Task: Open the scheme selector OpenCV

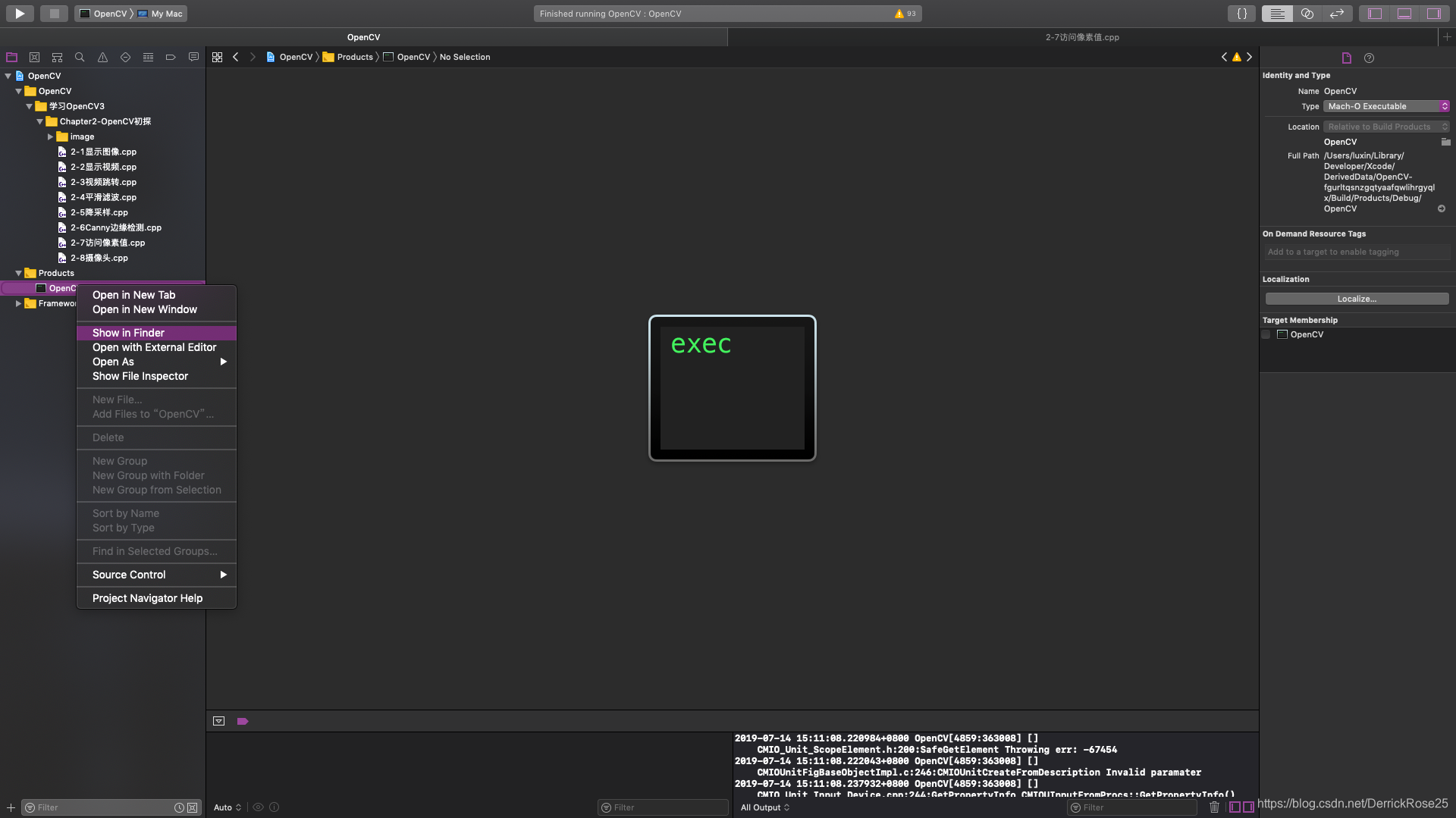Action: click(x=105, y=14)
